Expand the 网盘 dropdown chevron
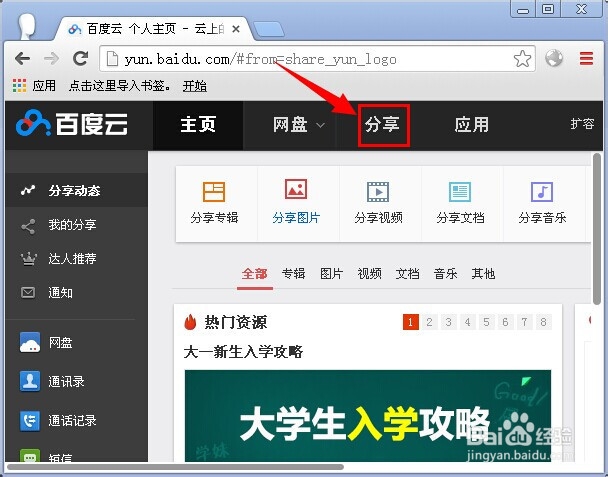The image size is (608, 477). click(320, 125)
